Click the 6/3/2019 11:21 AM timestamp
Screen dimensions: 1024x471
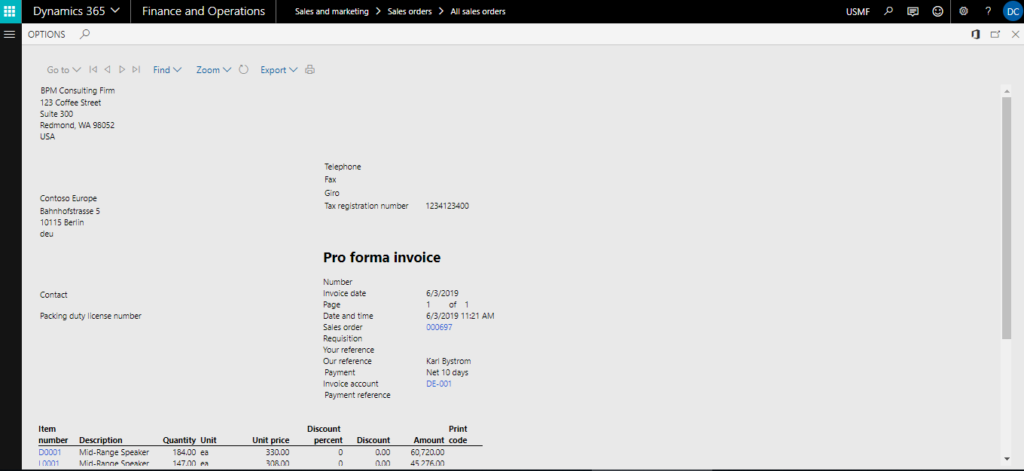coord(460,316)
